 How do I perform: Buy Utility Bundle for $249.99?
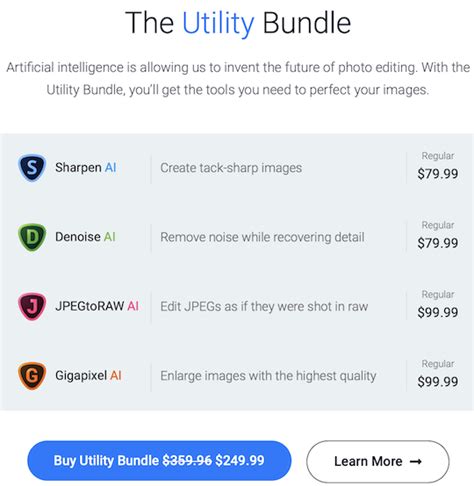click(159, 461)
